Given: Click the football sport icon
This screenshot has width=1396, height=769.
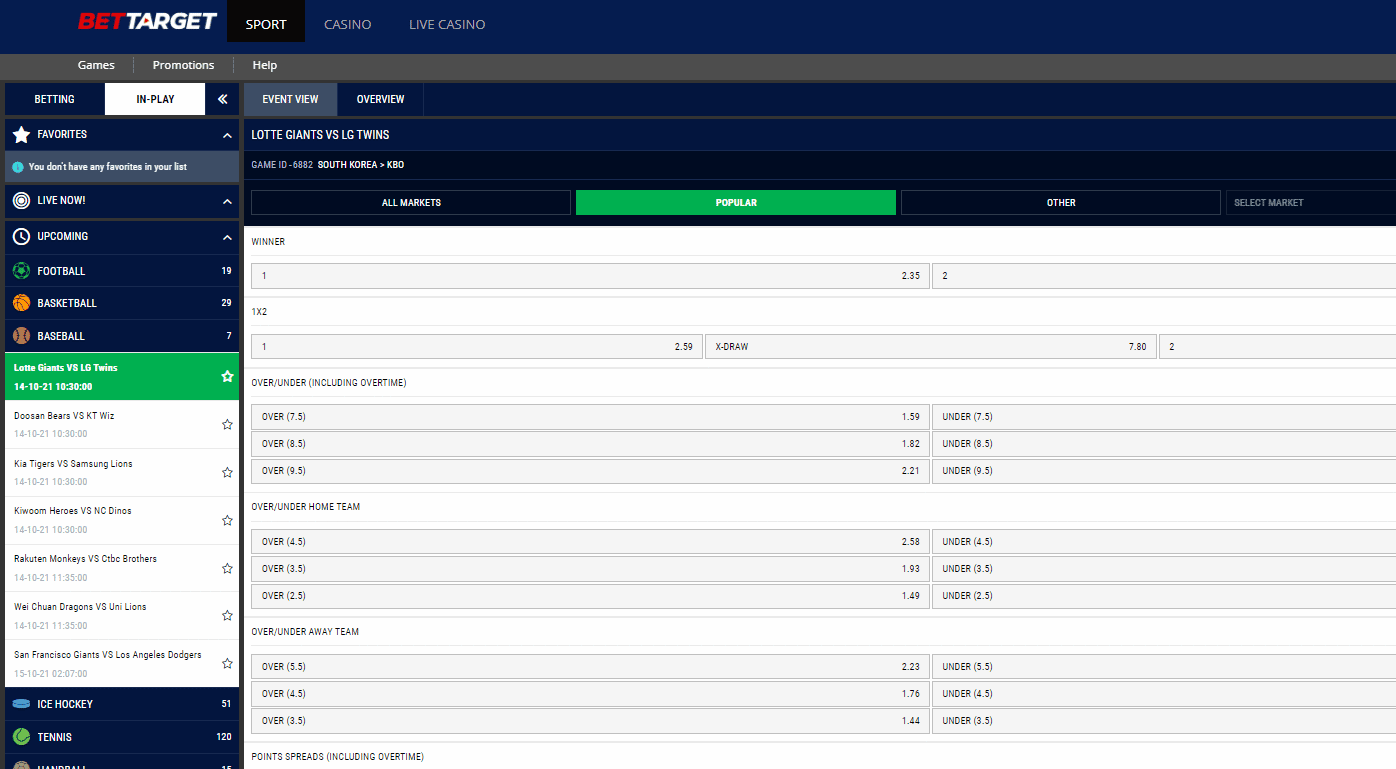Looking at the screenshot, I should point(21,271).
